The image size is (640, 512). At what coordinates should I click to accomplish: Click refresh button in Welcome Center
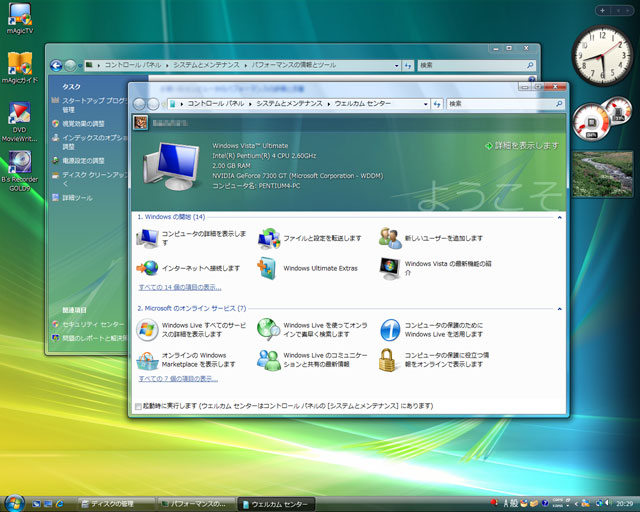(x=437, y=104)
